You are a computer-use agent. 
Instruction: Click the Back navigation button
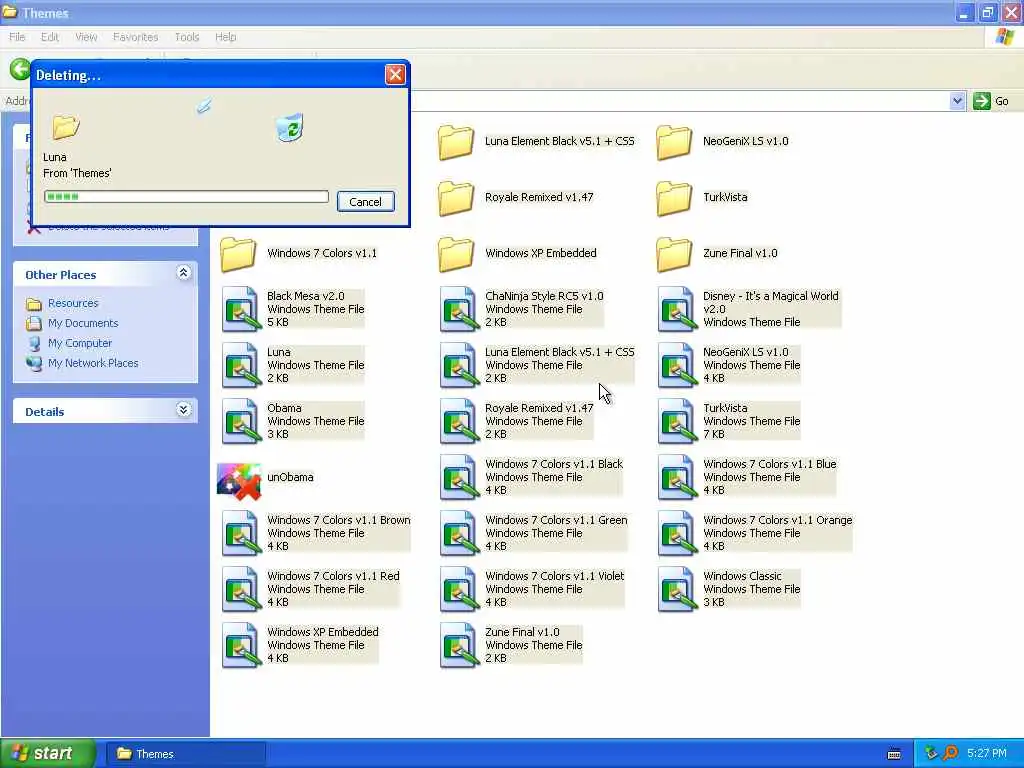coord(20,69)
